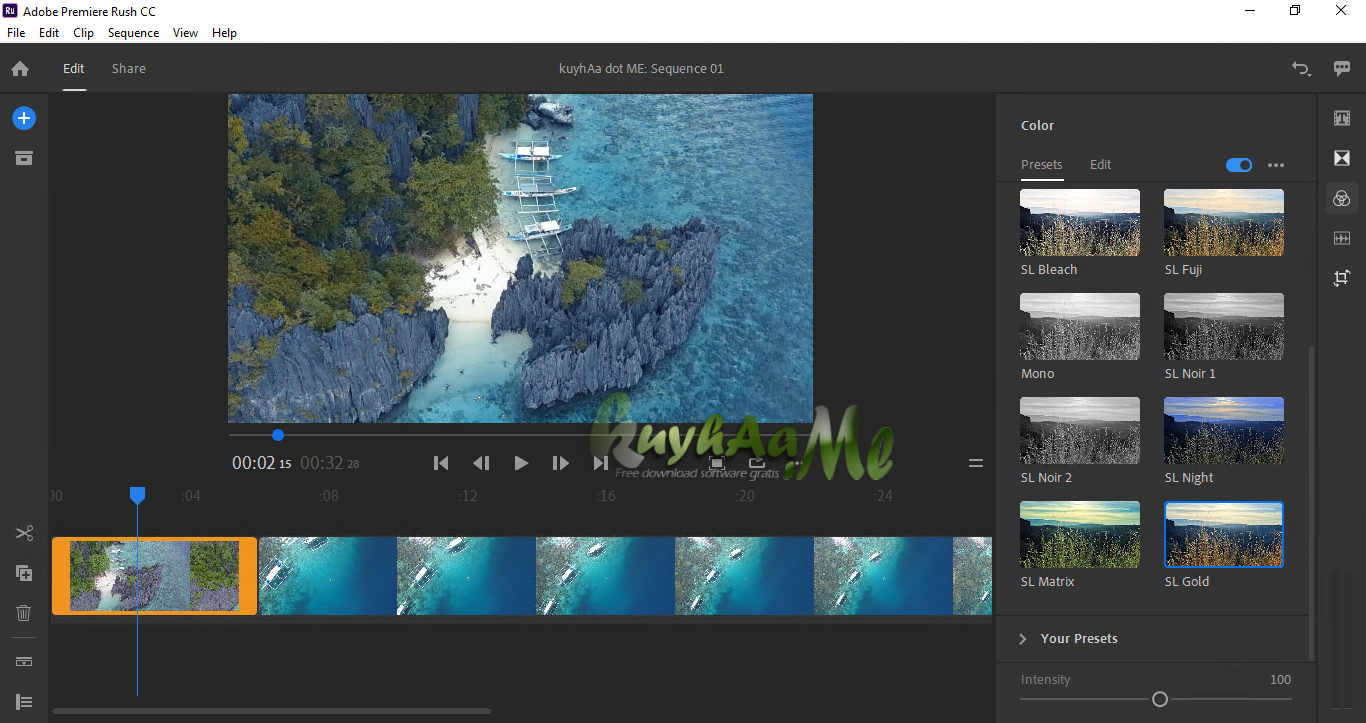
Task: Go to the Home screen icon
Action: click(x=20, y=69)
